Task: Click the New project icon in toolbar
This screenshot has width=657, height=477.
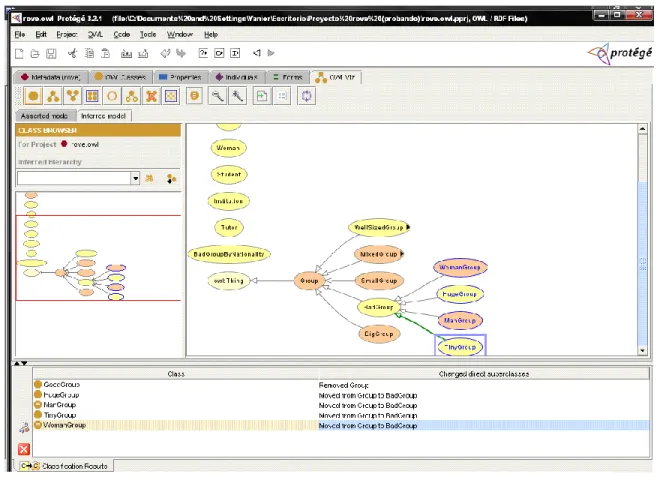Action: [19, 53]
